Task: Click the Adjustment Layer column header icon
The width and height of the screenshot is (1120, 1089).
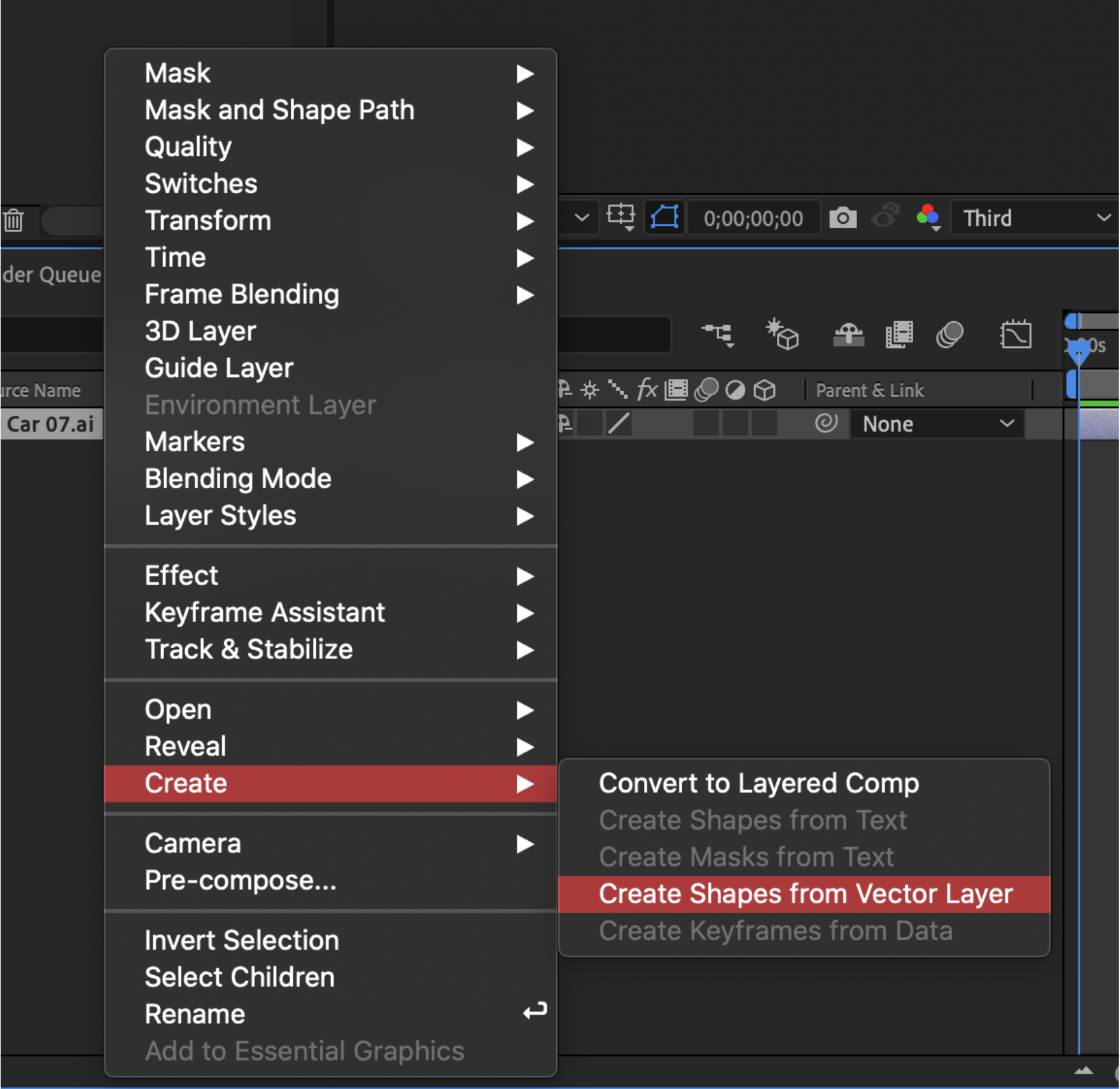Action: click(x=735, y=390)
